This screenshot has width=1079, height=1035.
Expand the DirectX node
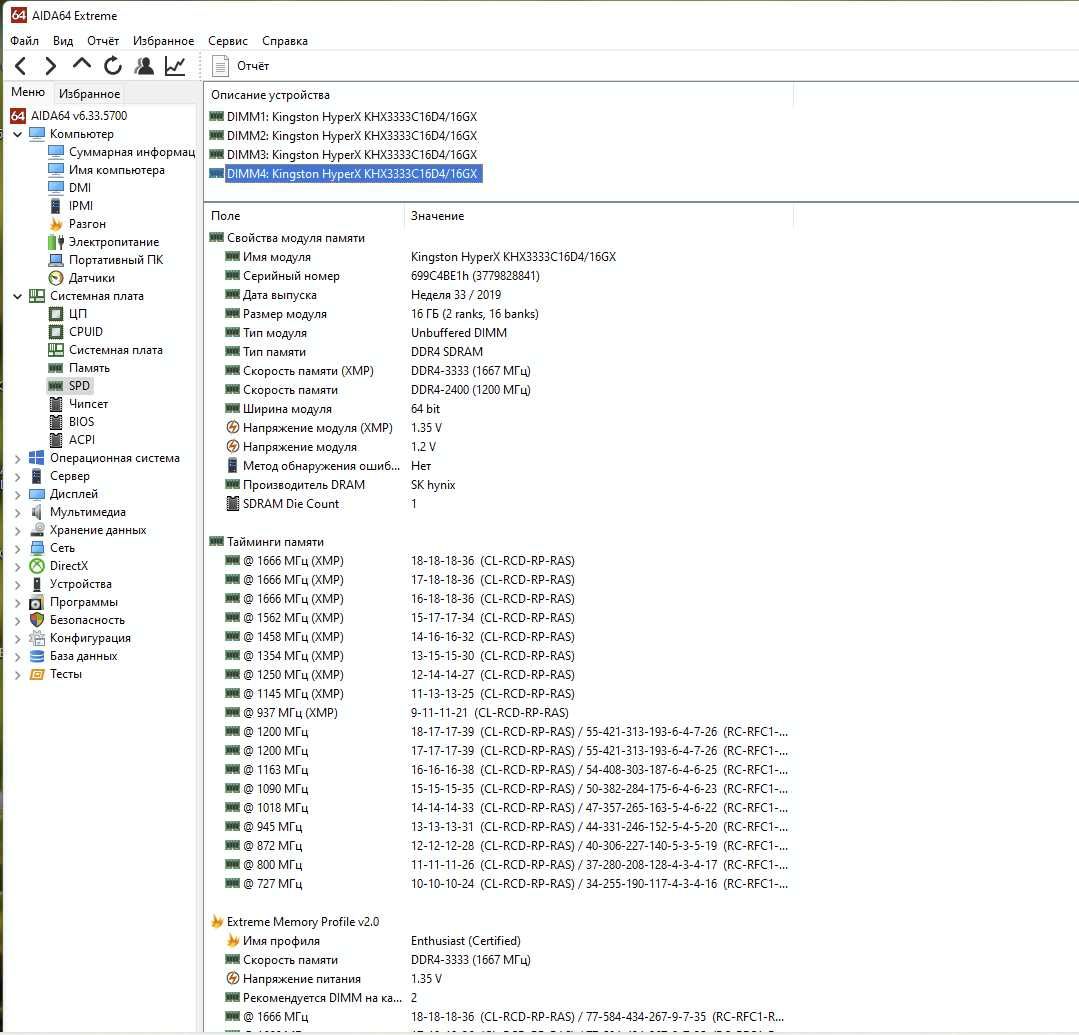pyautogui.click(x=17, y=566)
